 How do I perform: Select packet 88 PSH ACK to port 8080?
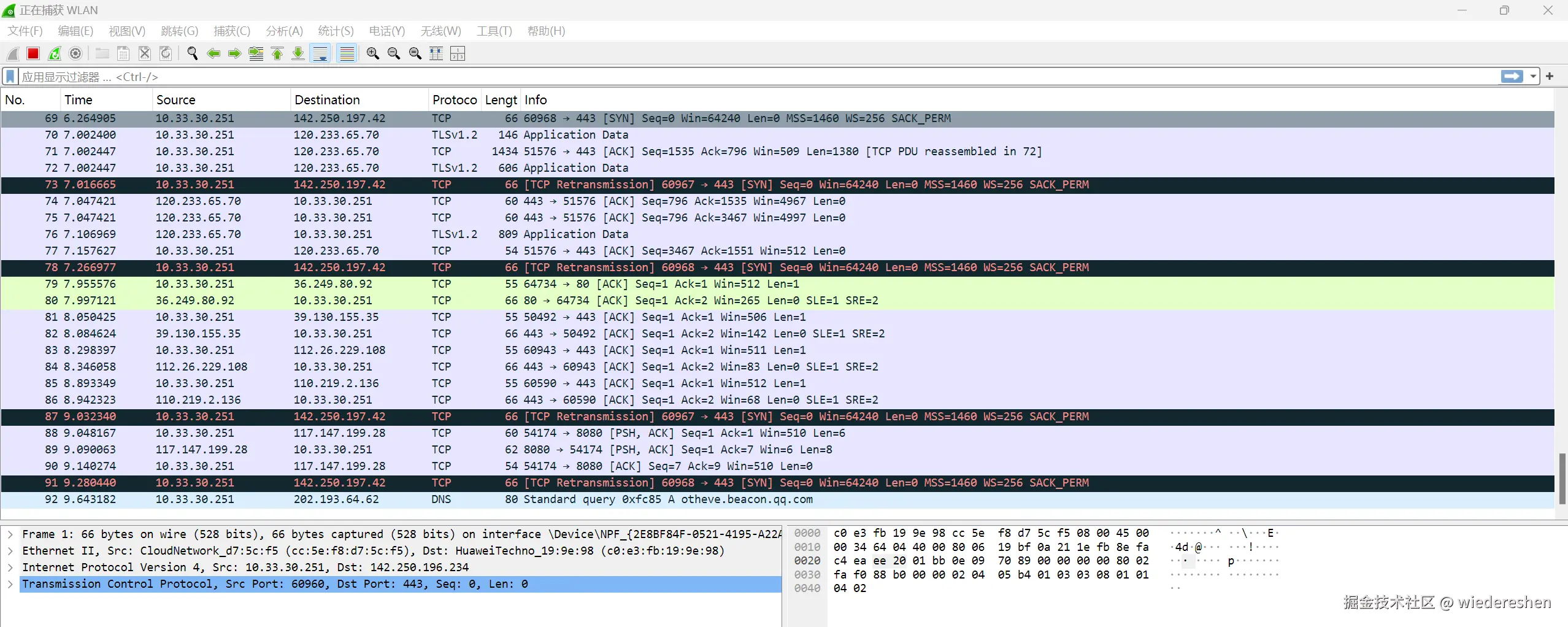coord(777,433)
